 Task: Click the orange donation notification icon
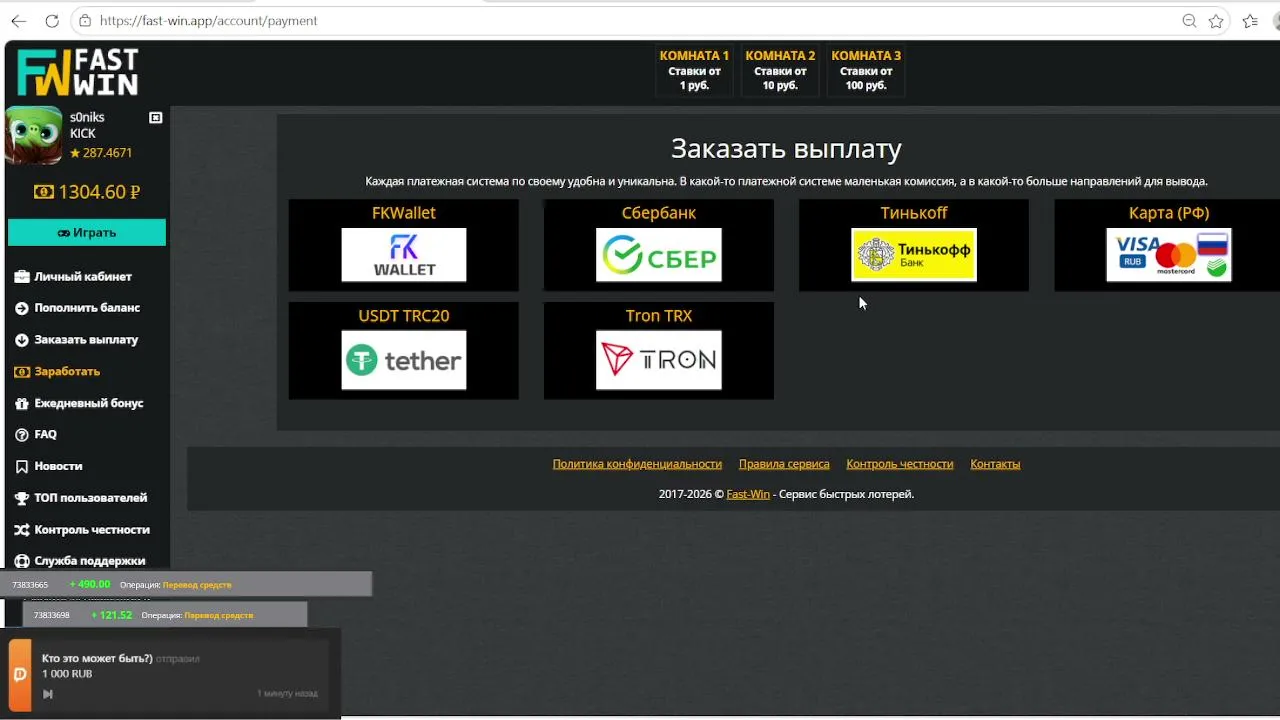click(x=20, y=675)
